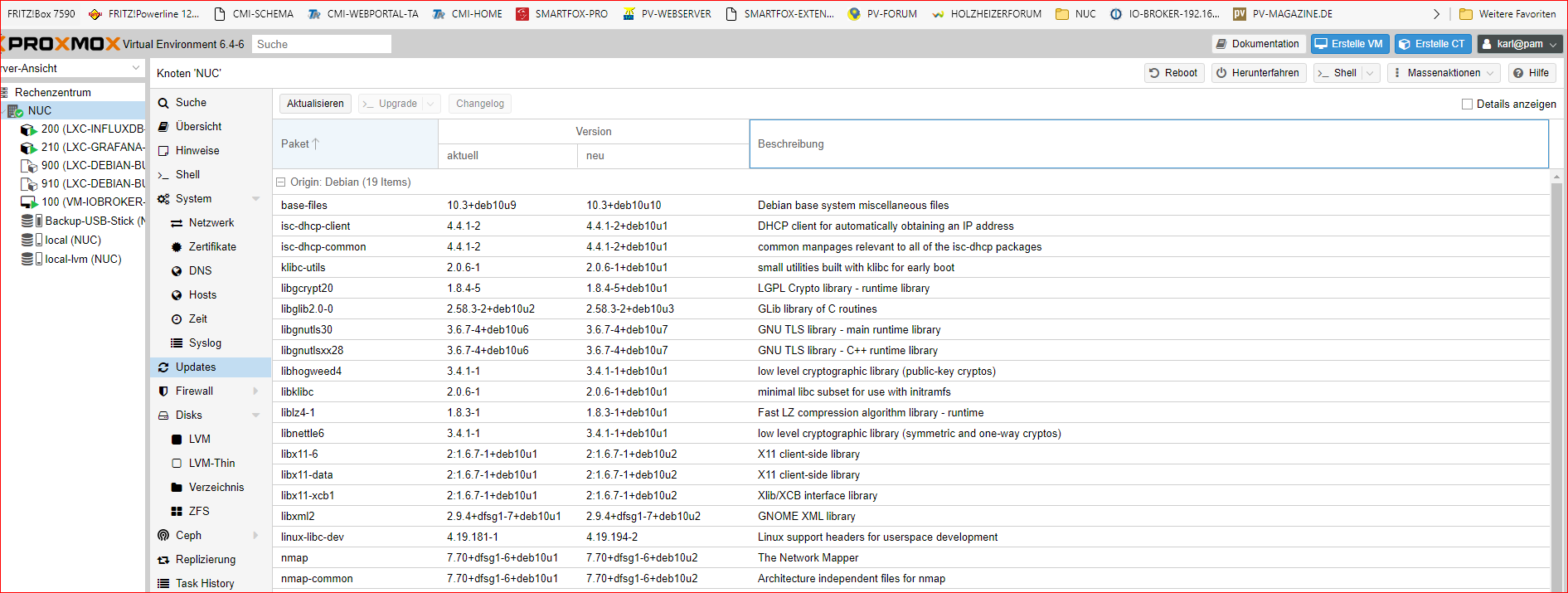
Task: Expand the Ceph submenu arrow
Action: pyautogui.click(x=256, y=536)
